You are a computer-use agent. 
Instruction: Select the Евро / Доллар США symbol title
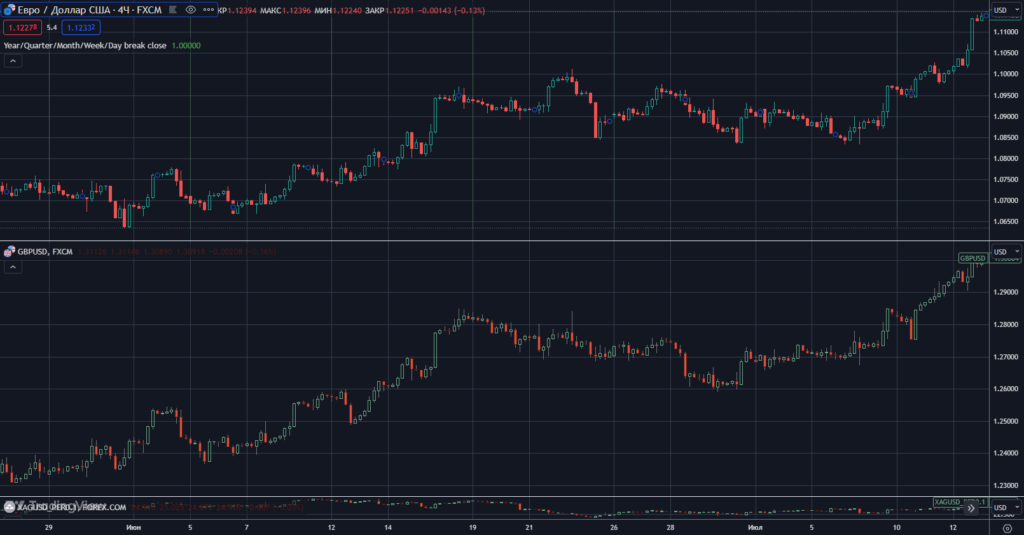pyautogui.click(x=85, y=9)
